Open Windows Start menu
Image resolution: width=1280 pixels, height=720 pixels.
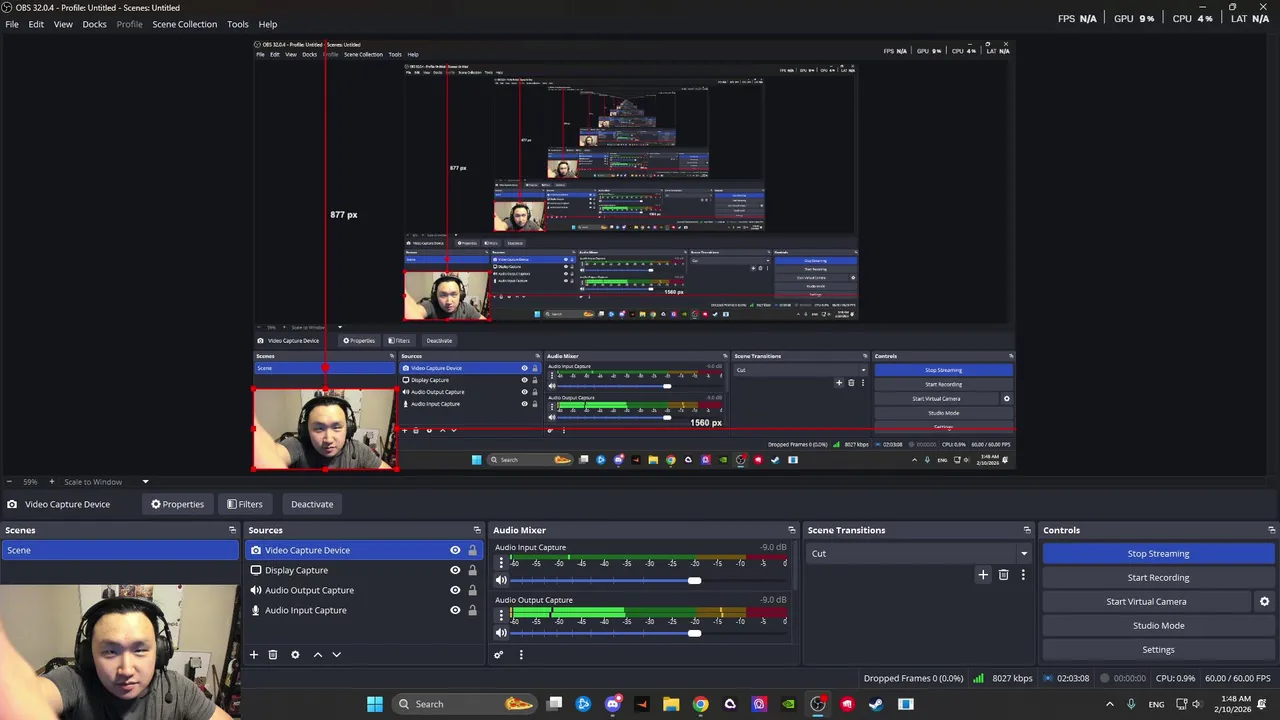coord(375,704)
